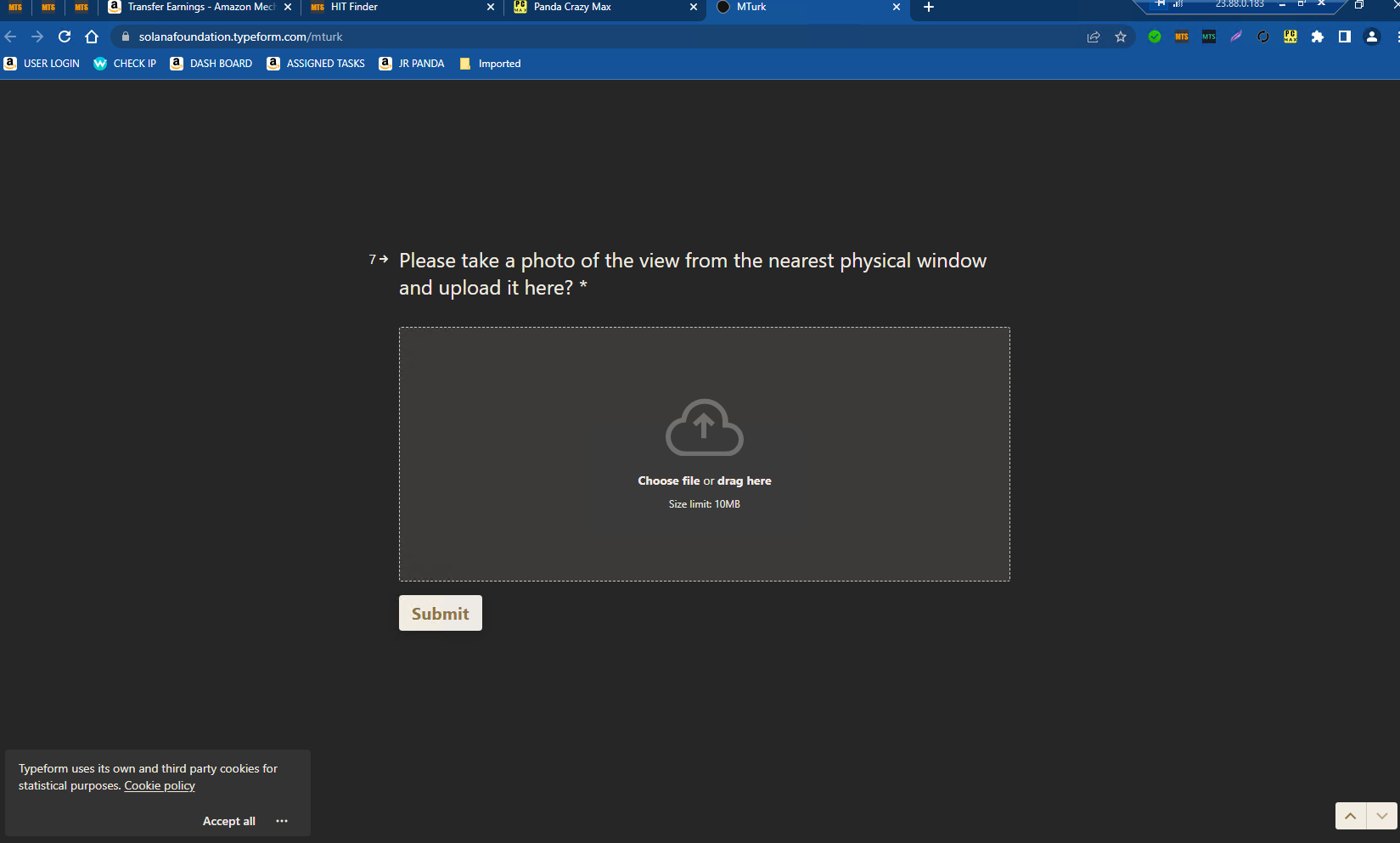Toggle the browser side panel icon
1400x843 pixels.
coord(1345,37)
